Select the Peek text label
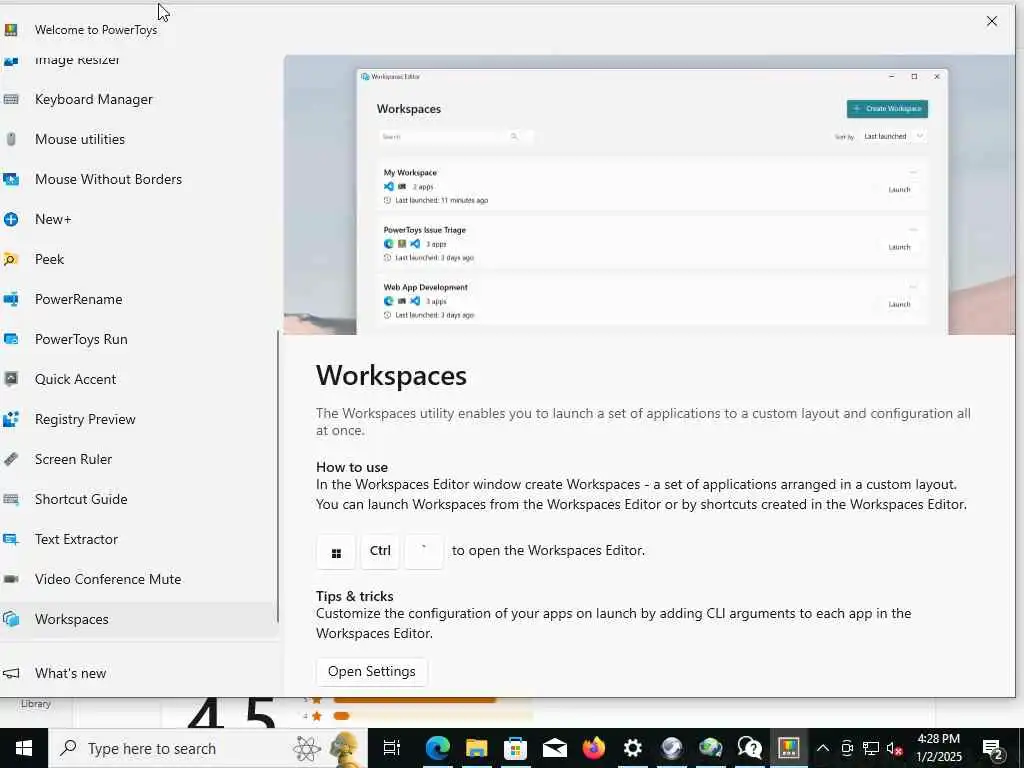Screen dimensions: 1024x768 click(x=49, y=259)
